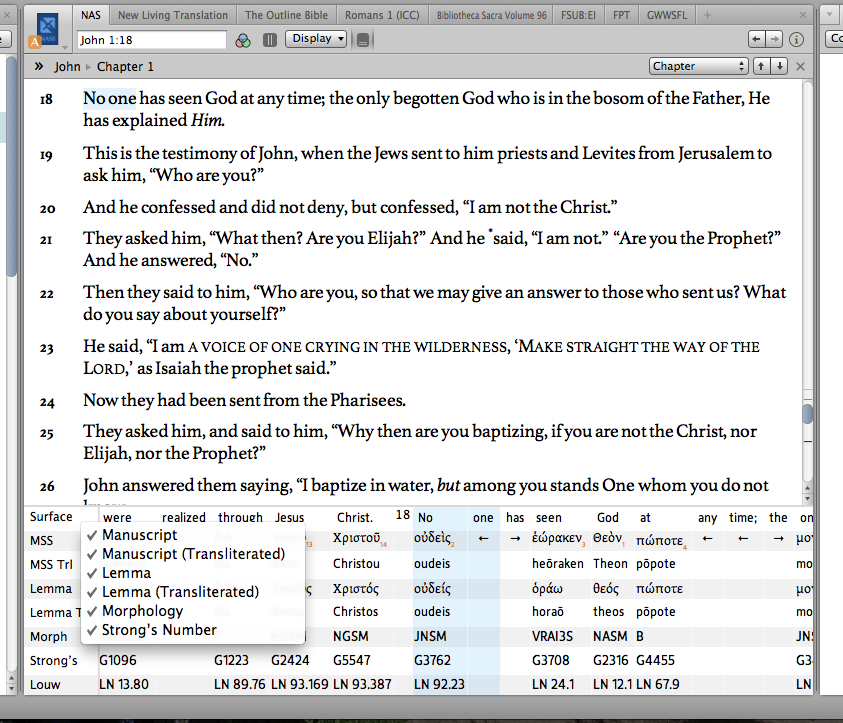843x723 pixels.
Task: Click the John 1:18 reference field
Action: click(152, 40)
